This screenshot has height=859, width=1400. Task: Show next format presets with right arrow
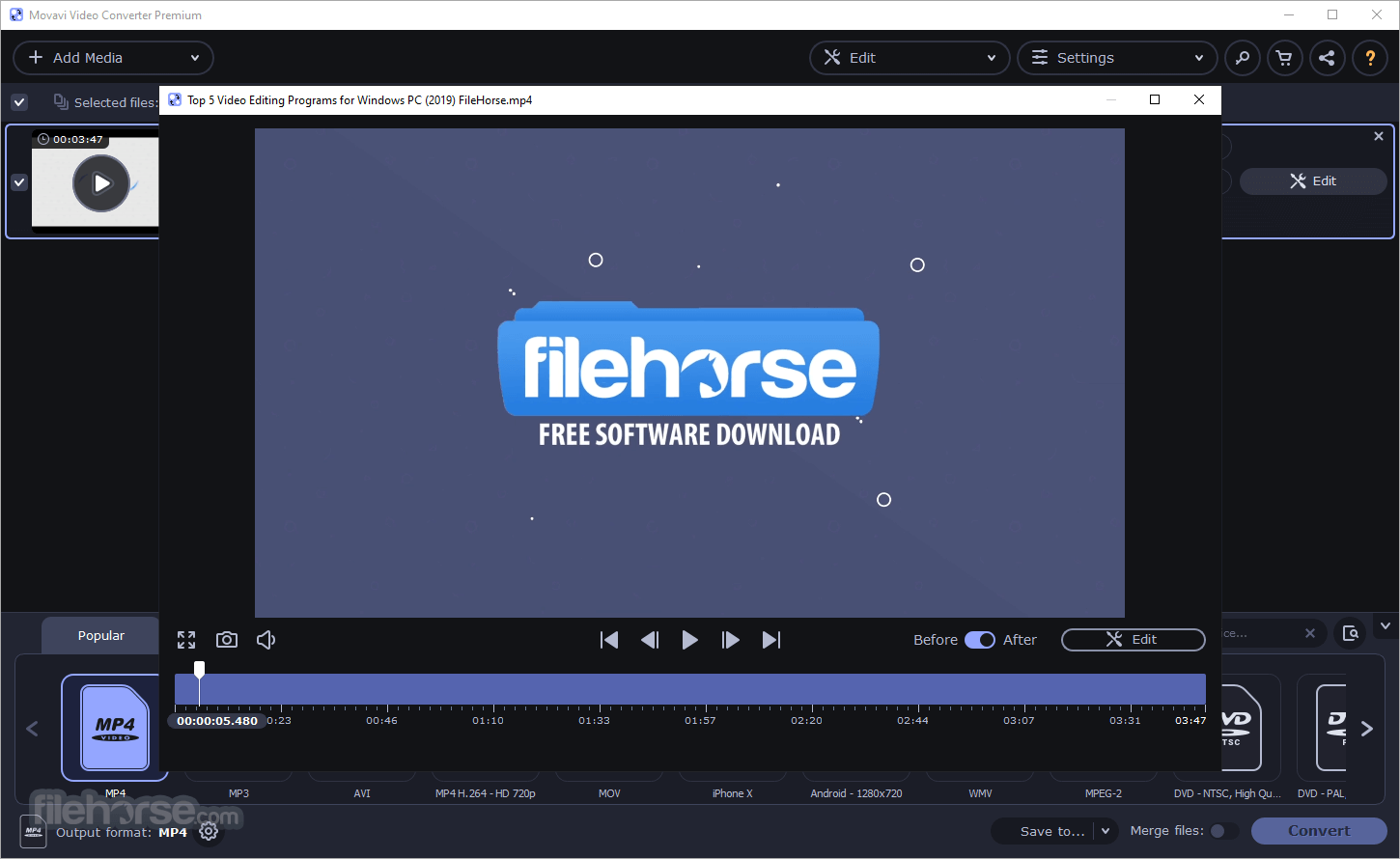(x=1366, y=729)
